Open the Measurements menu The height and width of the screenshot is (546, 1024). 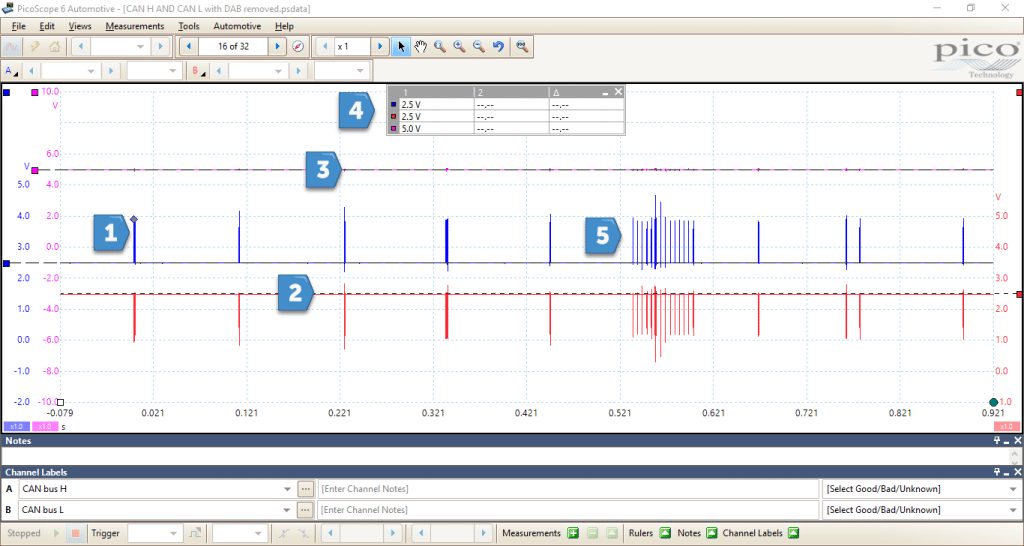[x=135, y=26]
